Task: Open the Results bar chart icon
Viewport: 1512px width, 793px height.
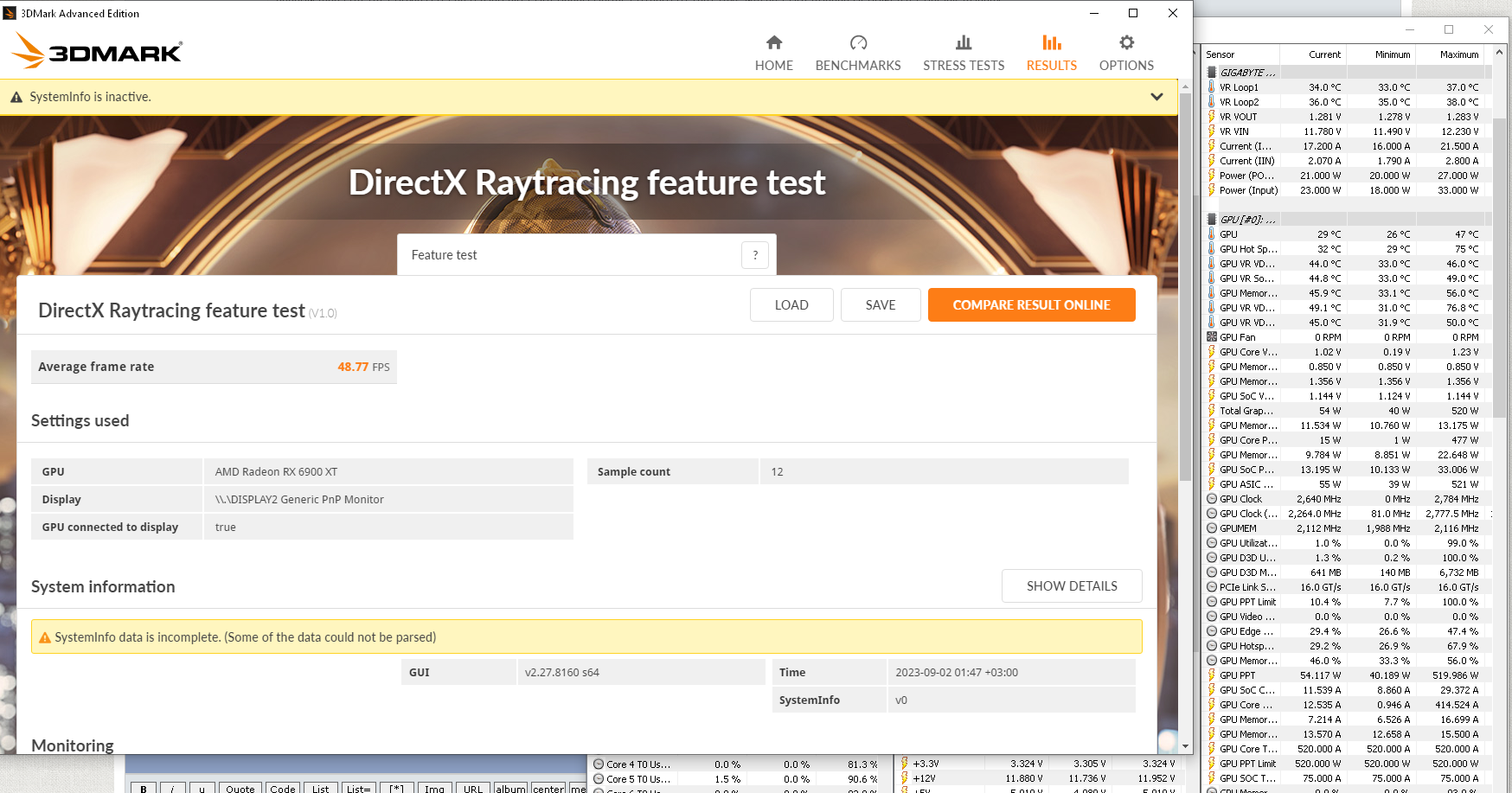Action: pos(1052,42)
